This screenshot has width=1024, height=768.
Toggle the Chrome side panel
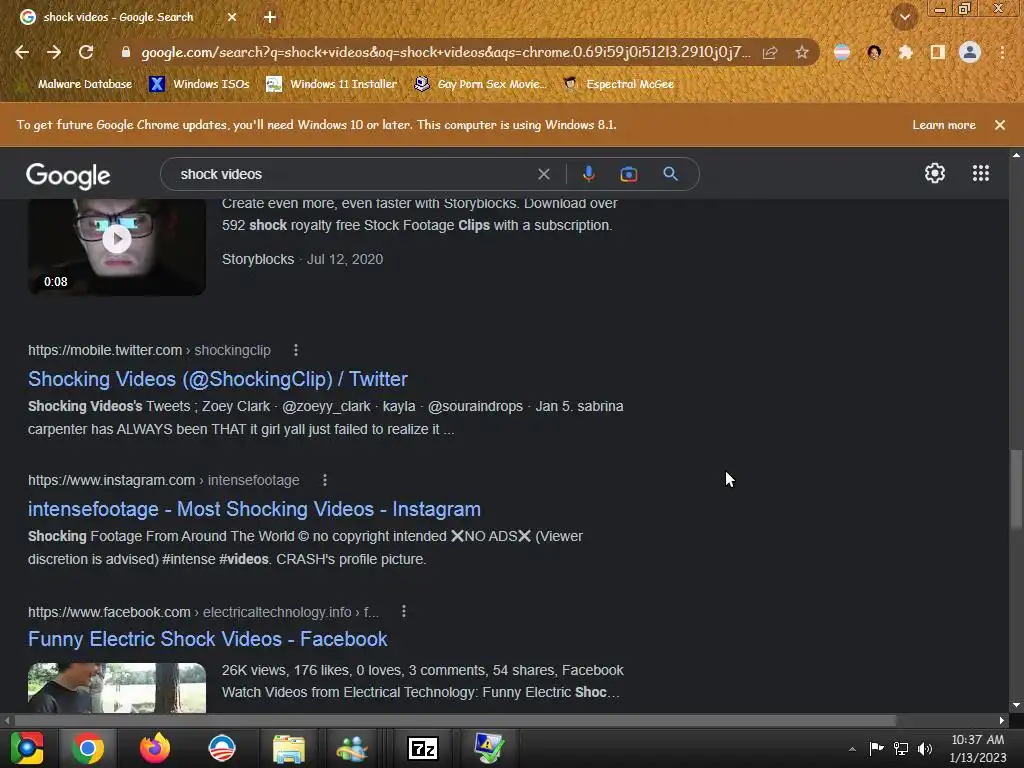(938, 52)
